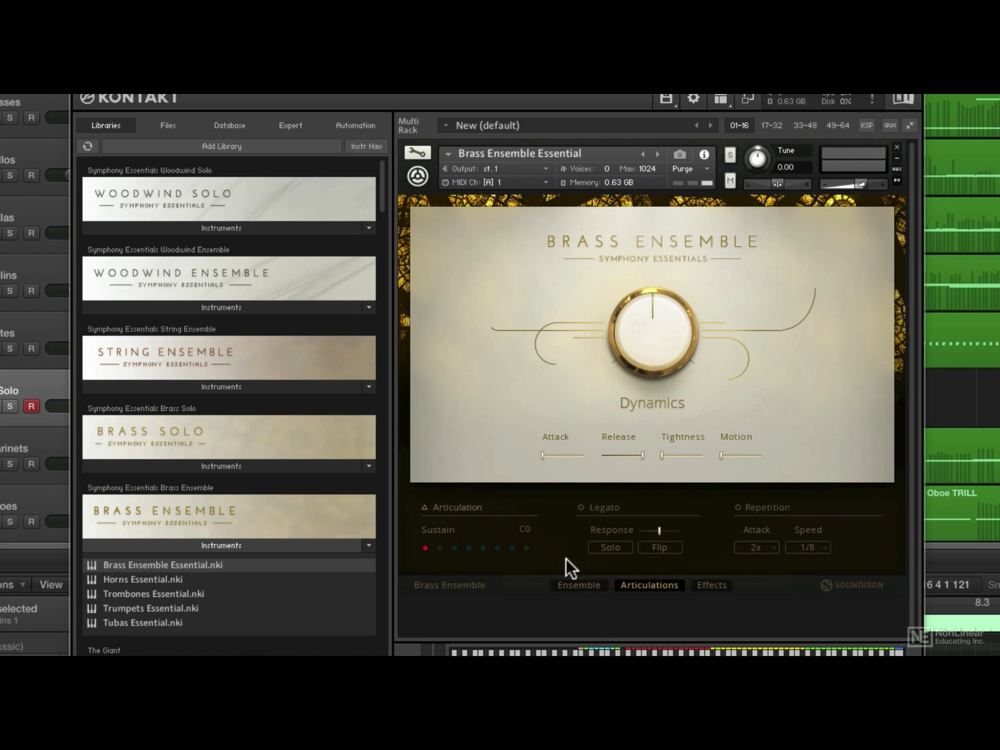Click the PV button on instrument header
This screenshot has width=1000, height=750.
pos(897,181)
